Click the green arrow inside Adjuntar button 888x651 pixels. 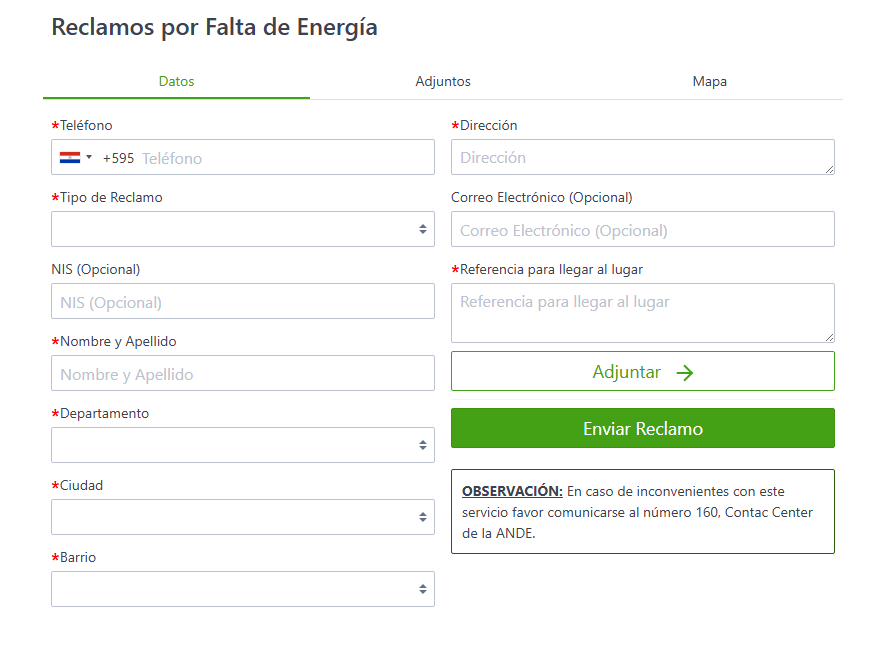[x=687, y=372]
